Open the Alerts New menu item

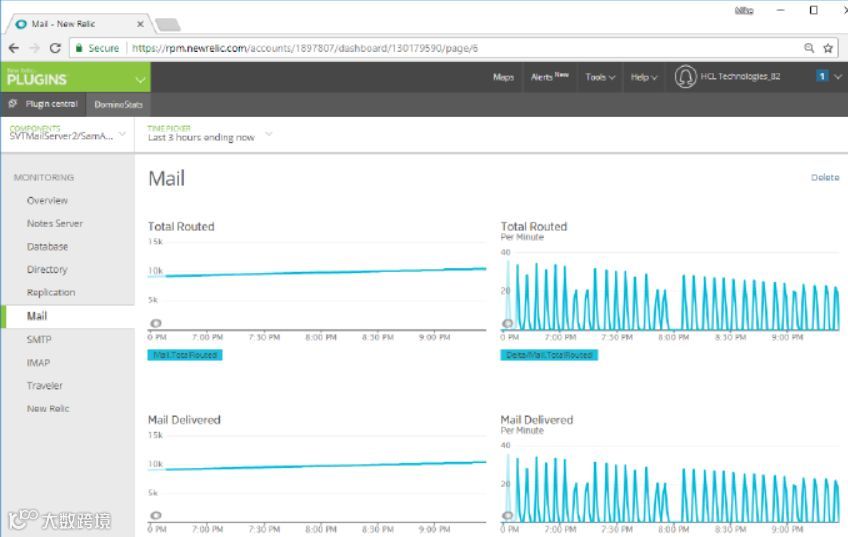coord(549,77)
